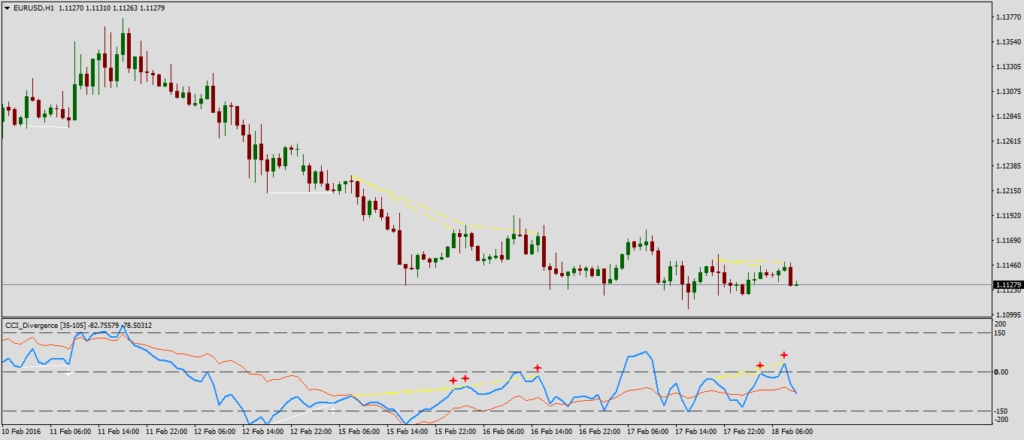Click the 12 Feb 06:00 time label
This screenshot has width=1024, height=440.
click(214, 431)
